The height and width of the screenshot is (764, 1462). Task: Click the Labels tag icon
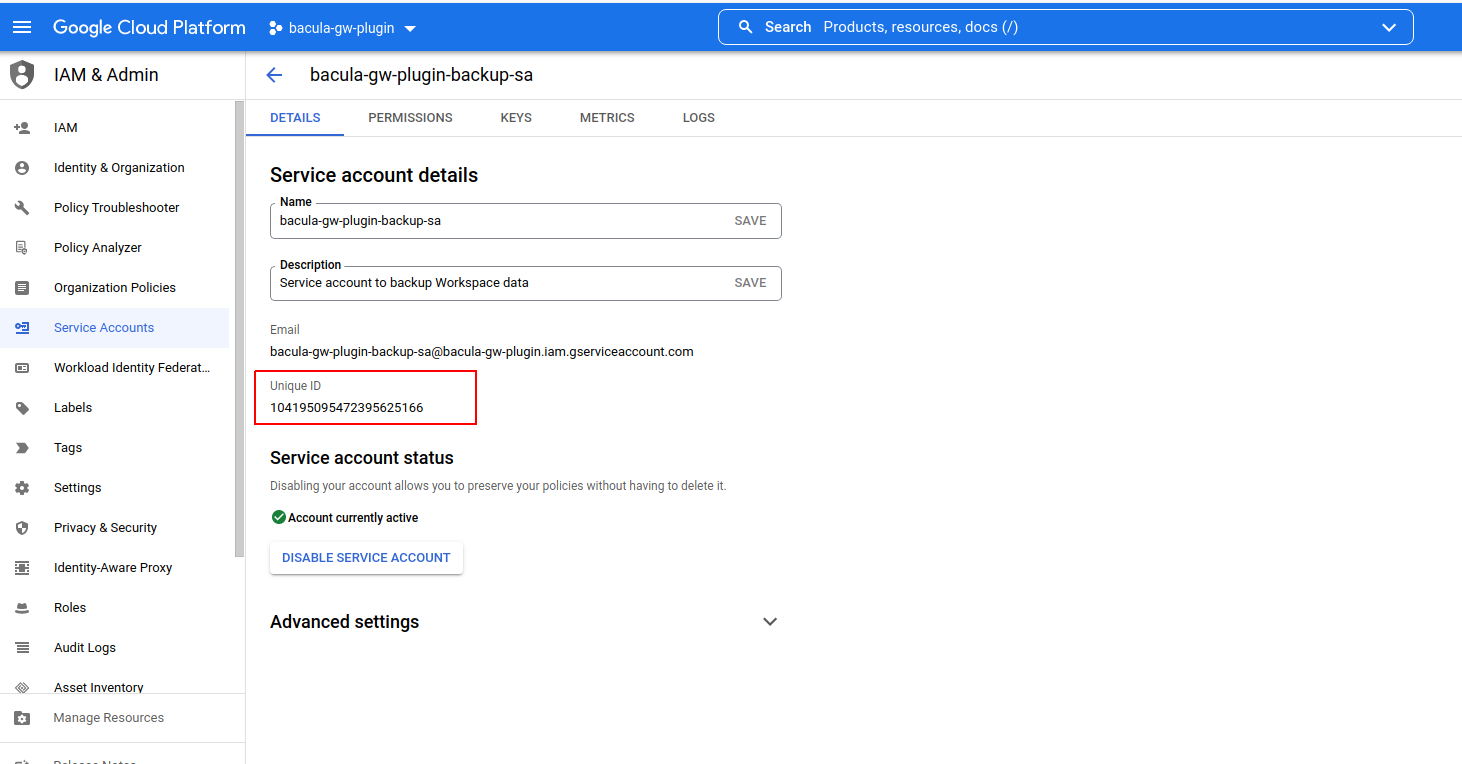click(x=22, y=408)
